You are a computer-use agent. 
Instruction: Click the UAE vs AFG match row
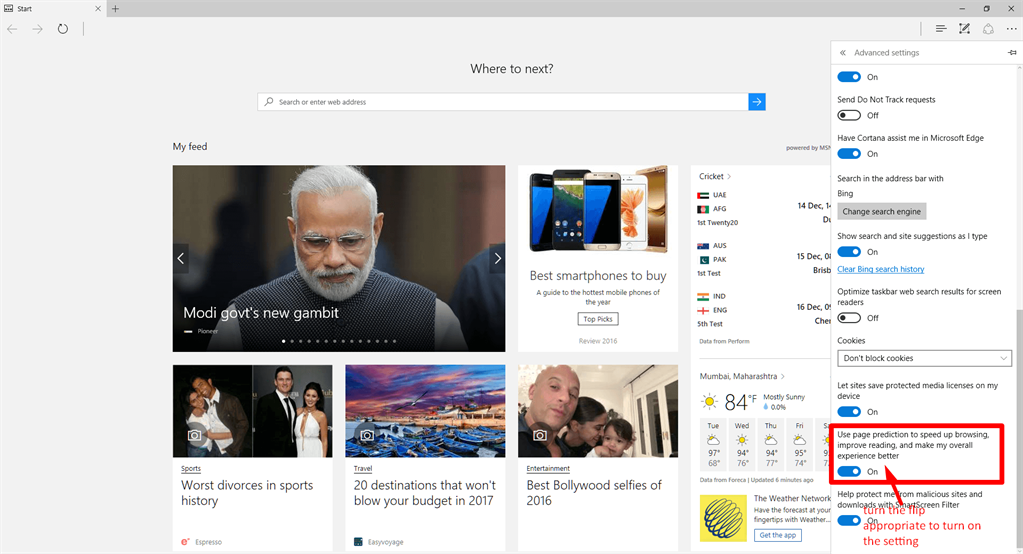pyautogui.click(x=764, y=209)
